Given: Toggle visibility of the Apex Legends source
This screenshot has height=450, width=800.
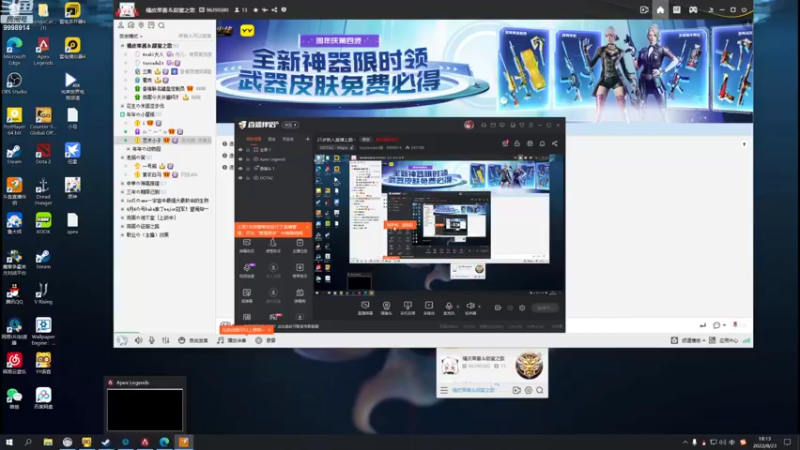Looking at the screenshot, I should 241,159.
